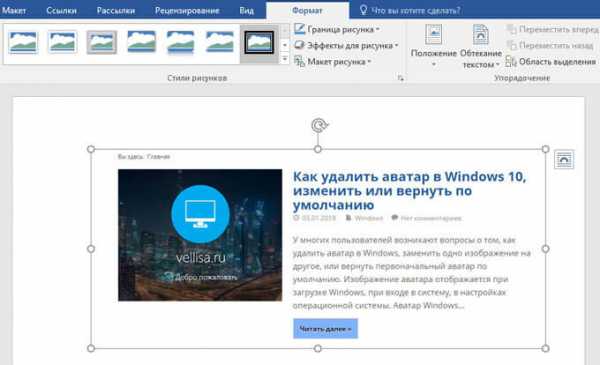Click the picture border pencil icon
600x365 pixels.
pos(299,29)
